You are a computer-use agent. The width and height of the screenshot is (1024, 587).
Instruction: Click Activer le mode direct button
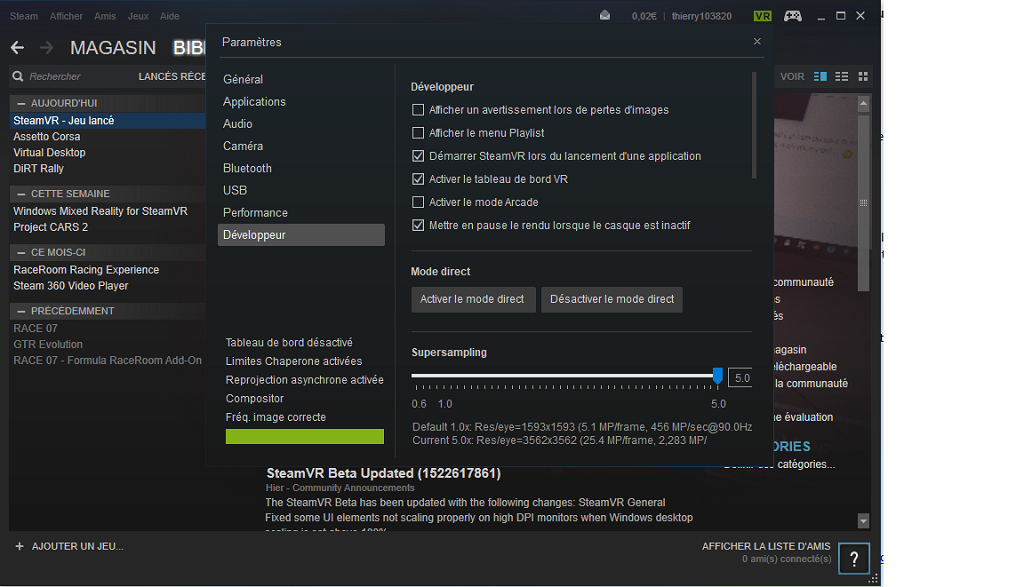pos(473,299)
